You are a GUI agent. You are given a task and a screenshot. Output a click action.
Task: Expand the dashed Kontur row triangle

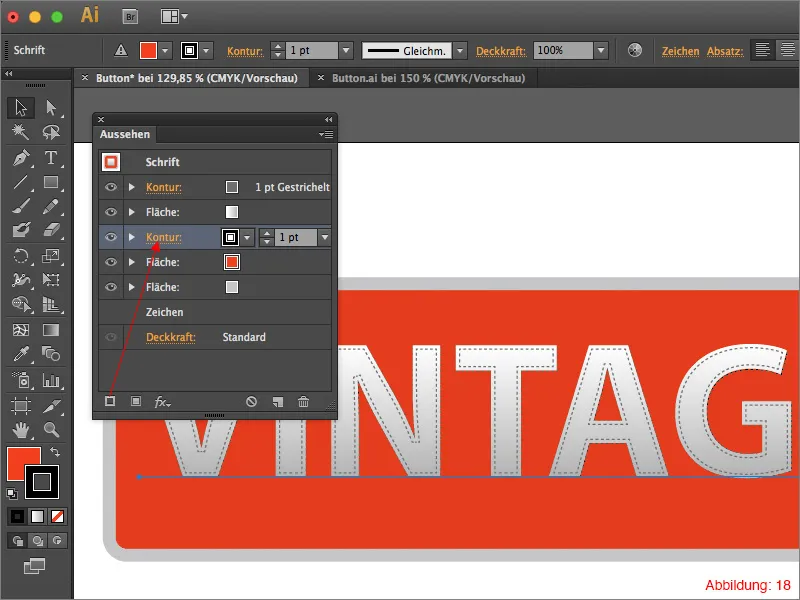[132, 187]
